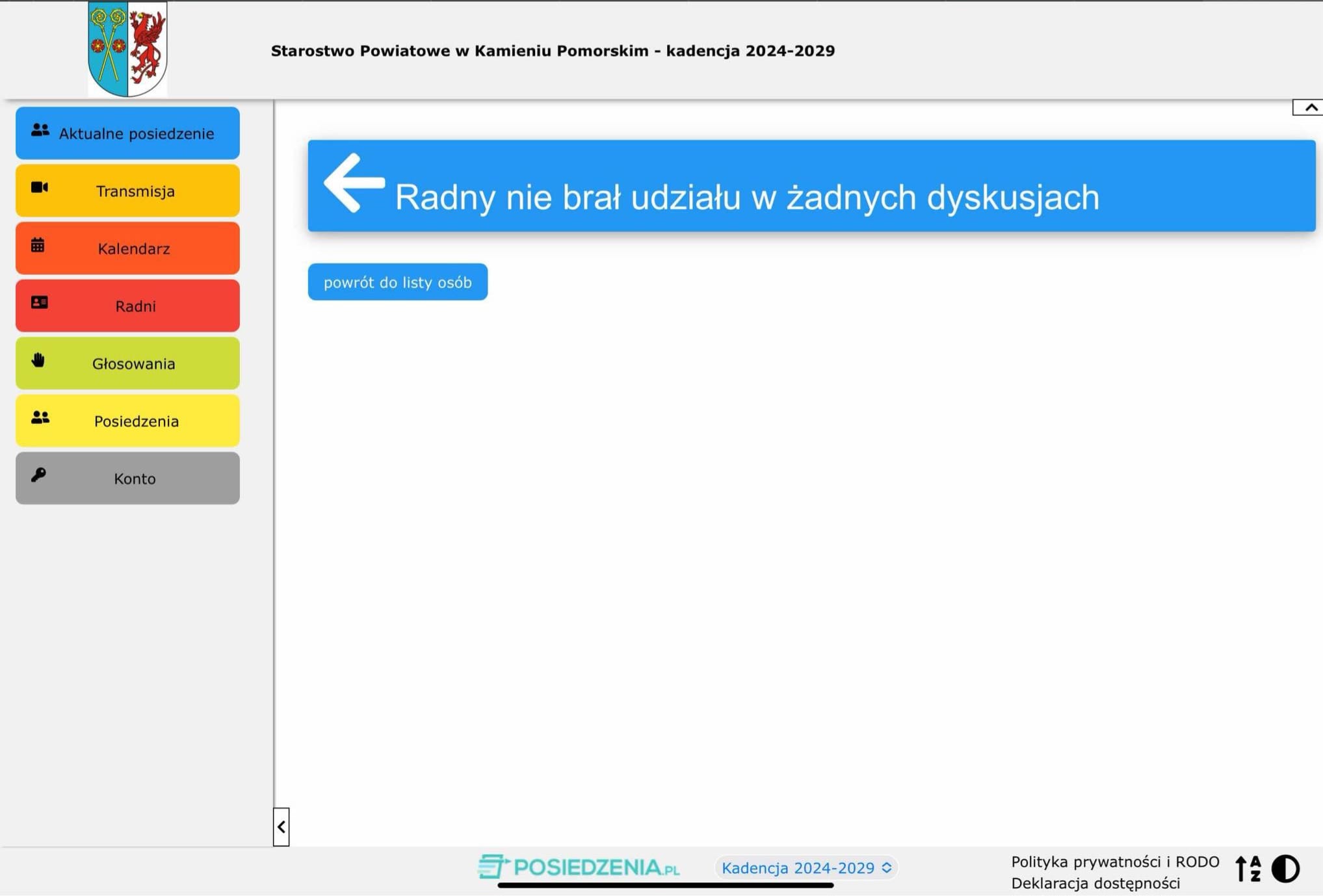Click the ID card icon beside Radni

click(x=40, y=303)
